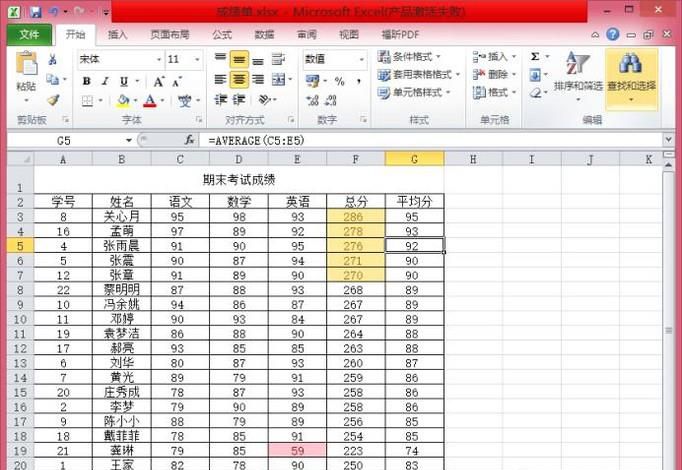Apply the red font color A

pos(150,101)
